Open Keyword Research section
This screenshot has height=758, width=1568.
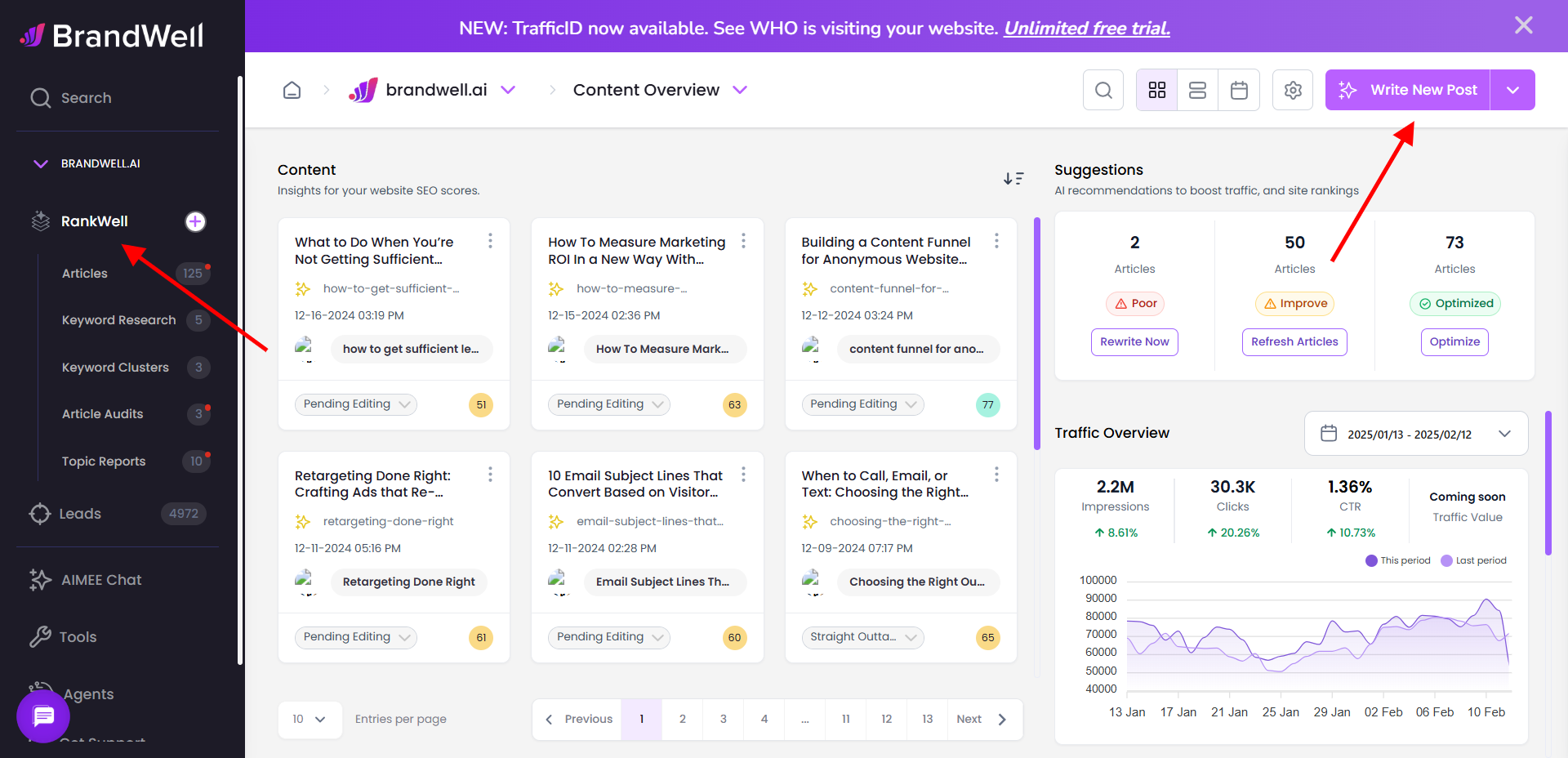point(119,320)
